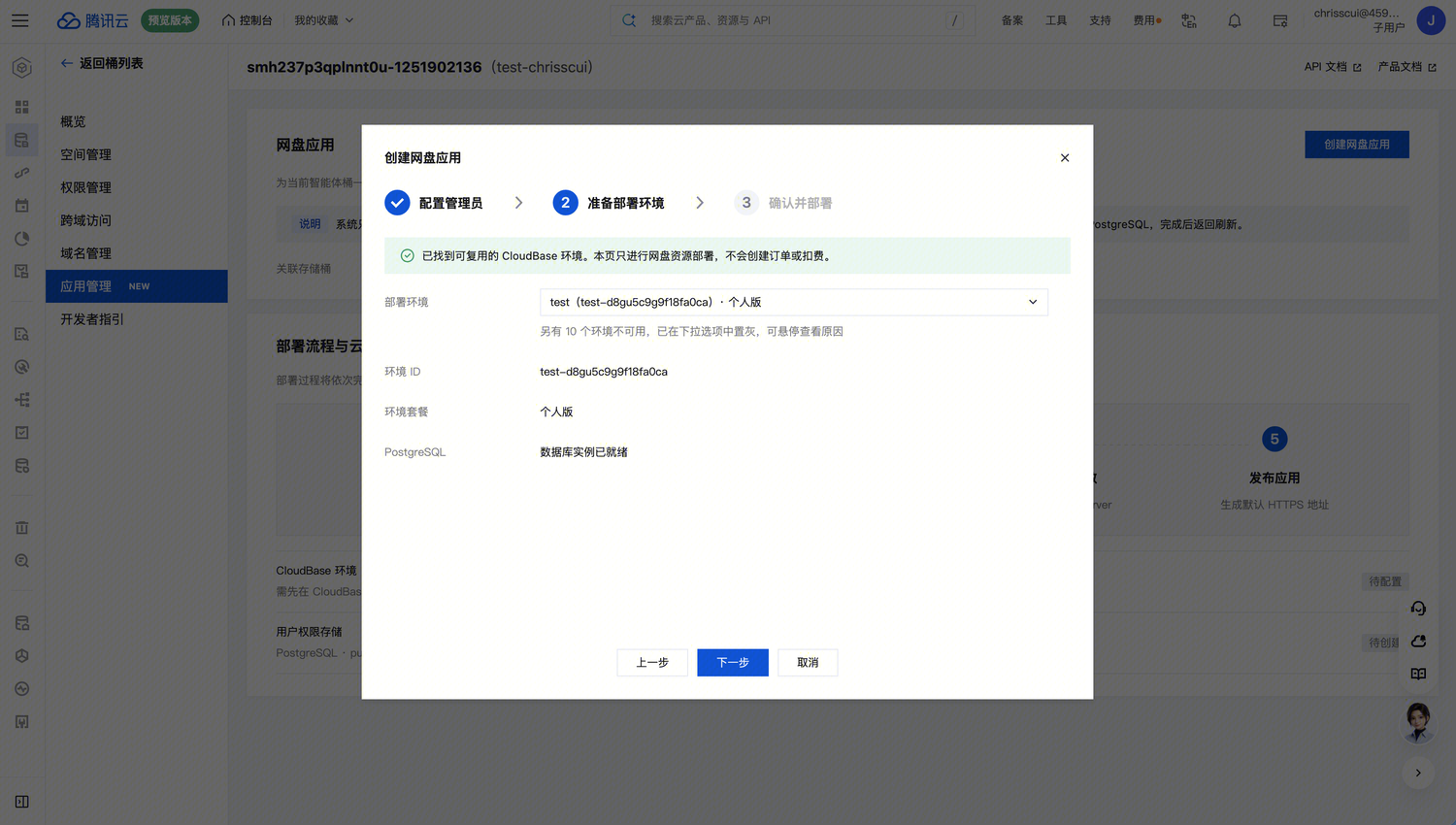1456x825 pixels.
Task: Click the 预览版本 badge
Action: pyautogui.click(x=170, y=20)
